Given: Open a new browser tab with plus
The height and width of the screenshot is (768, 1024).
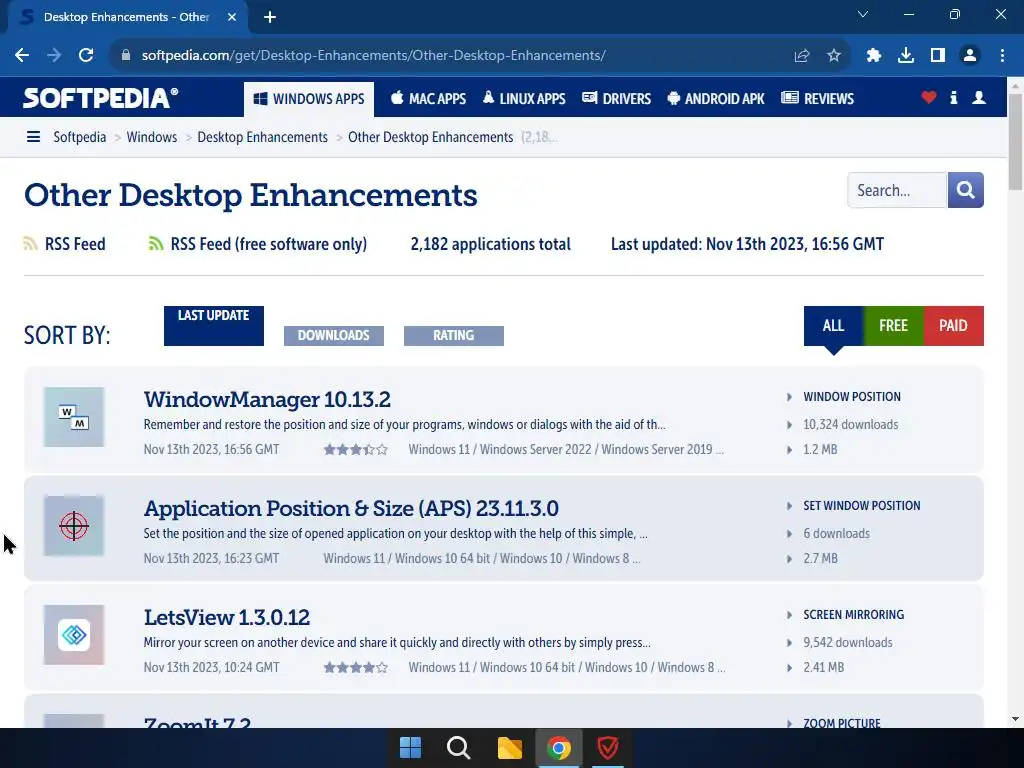Looking at the screenshot, I should (270, 17).
